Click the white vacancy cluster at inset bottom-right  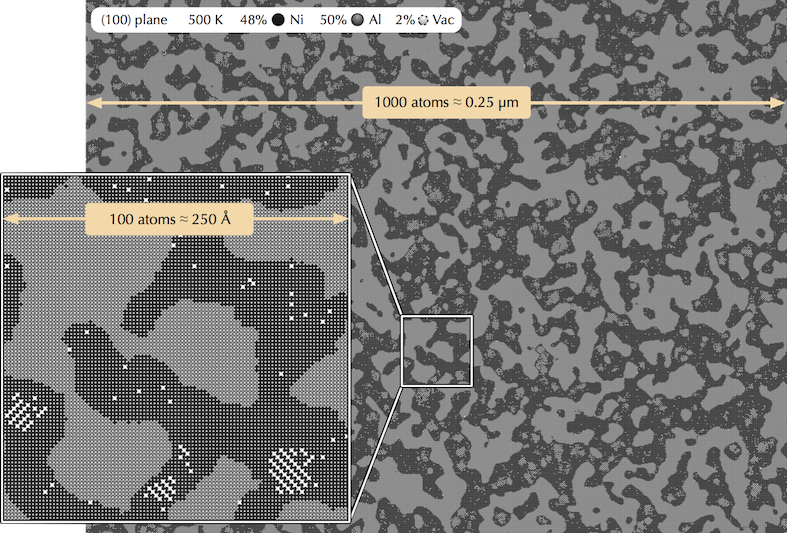(x=289, y=466)
